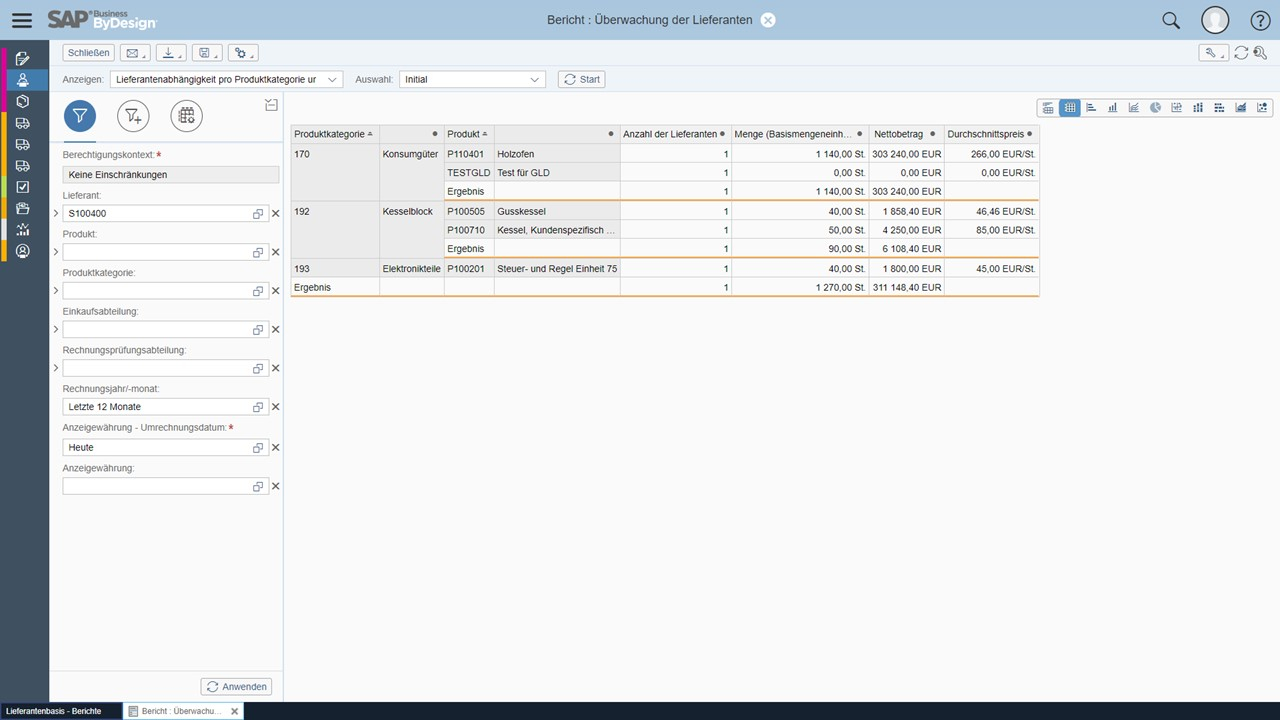The height and width of the screenshot is (720, 1280).
Task: Switch to table with header view
Action: [1048, 108]
